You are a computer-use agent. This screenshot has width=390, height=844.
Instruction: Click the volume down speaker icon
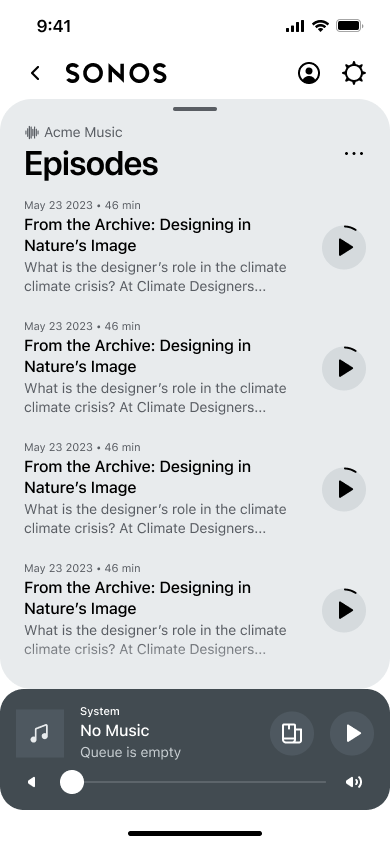32,782
